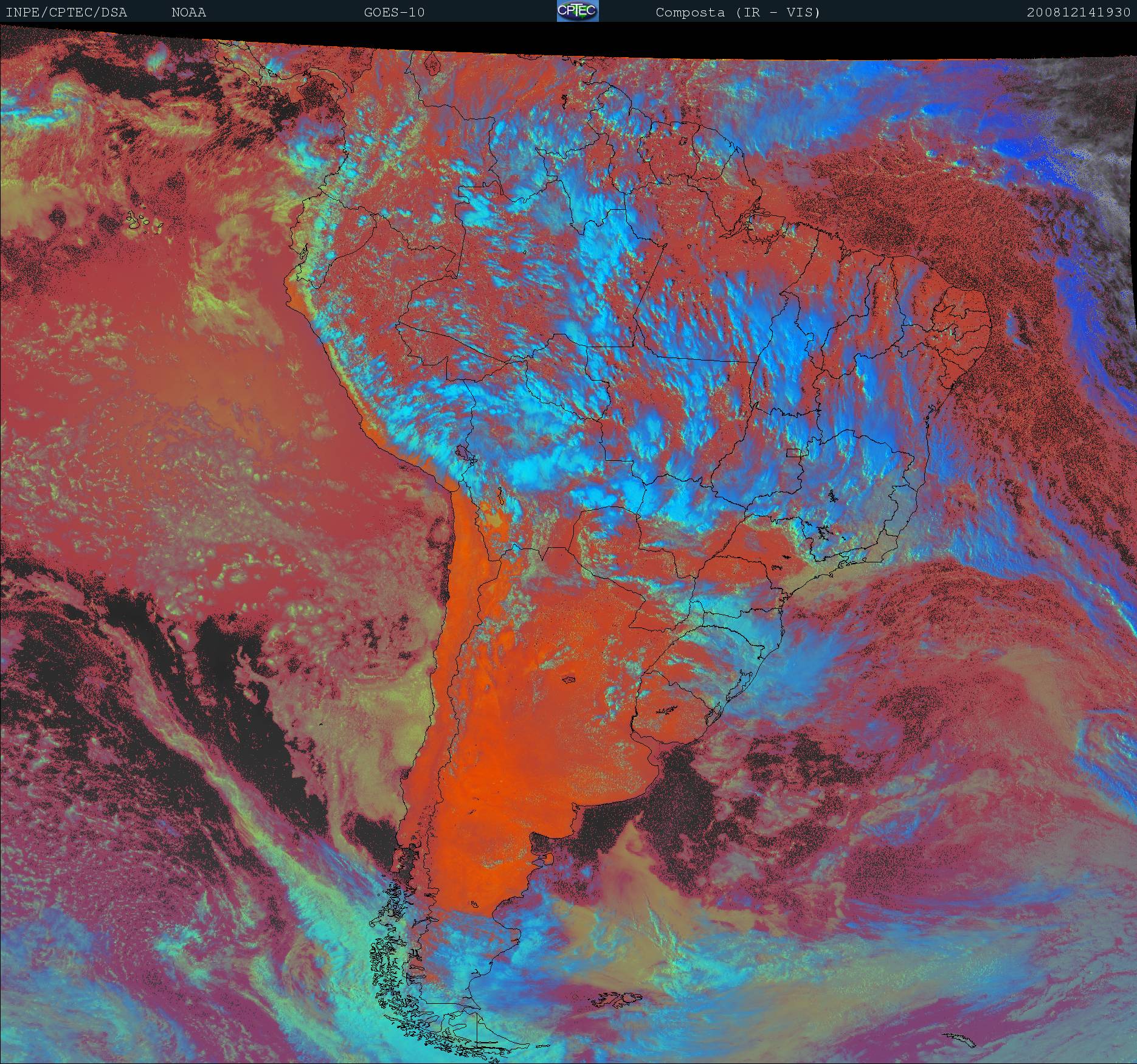Click the NOAA label in the header

point(189,13)
